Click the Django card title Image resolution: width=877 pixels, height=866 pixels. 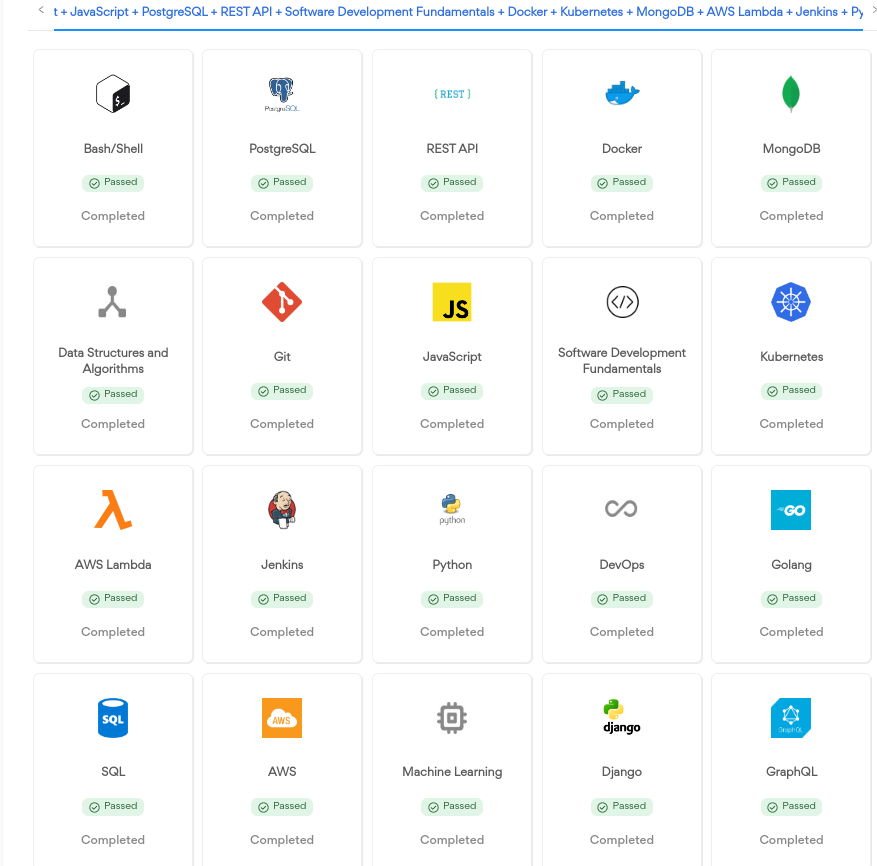[622, 771]
